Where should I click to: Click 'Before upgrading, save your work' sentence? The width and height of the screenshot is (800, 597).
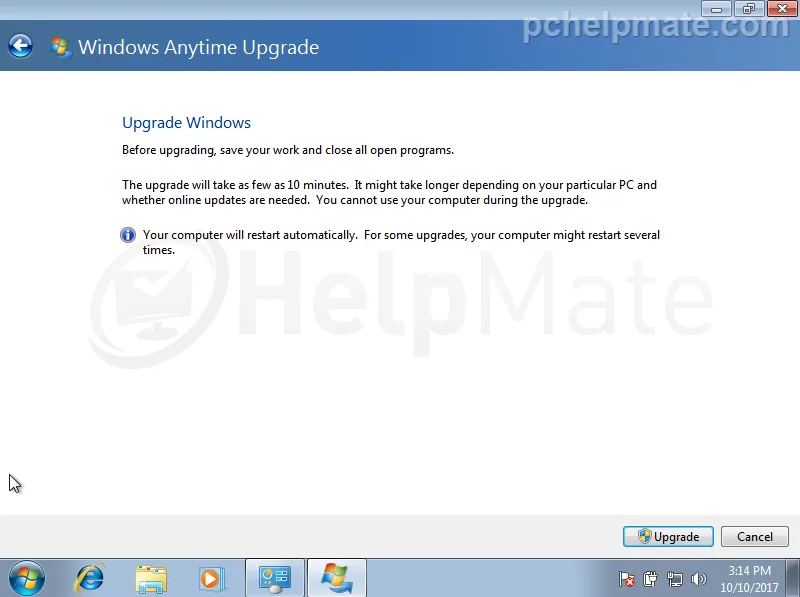pos(288,150)
